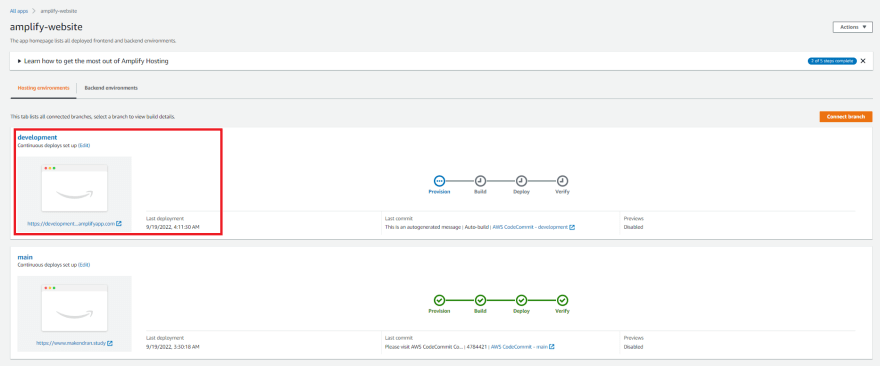
Task: Click 'Please visit AWS CodeCommit' commit text
Action: click(x=424, y=346)
